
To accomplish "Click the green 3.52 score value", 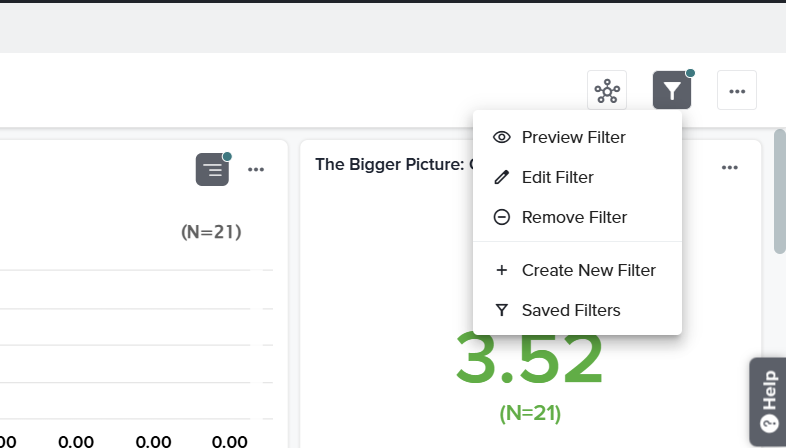I will (x=529, y=359).
